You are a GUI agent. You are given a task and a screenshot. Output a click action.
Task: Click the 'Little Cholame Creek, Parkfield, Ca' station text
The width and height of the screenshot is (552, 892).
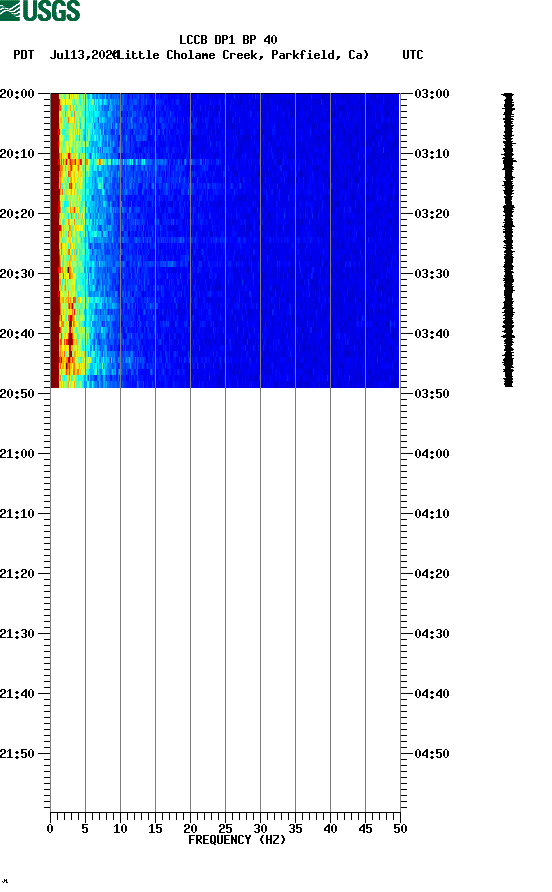243,55
